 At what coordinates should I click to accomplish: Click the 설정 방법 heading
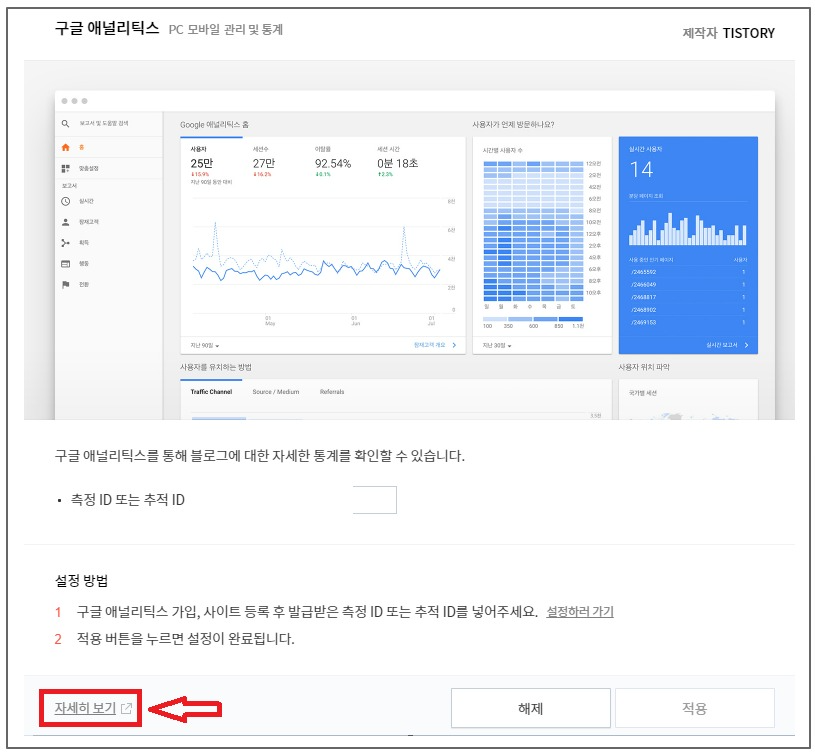[82, 580]
